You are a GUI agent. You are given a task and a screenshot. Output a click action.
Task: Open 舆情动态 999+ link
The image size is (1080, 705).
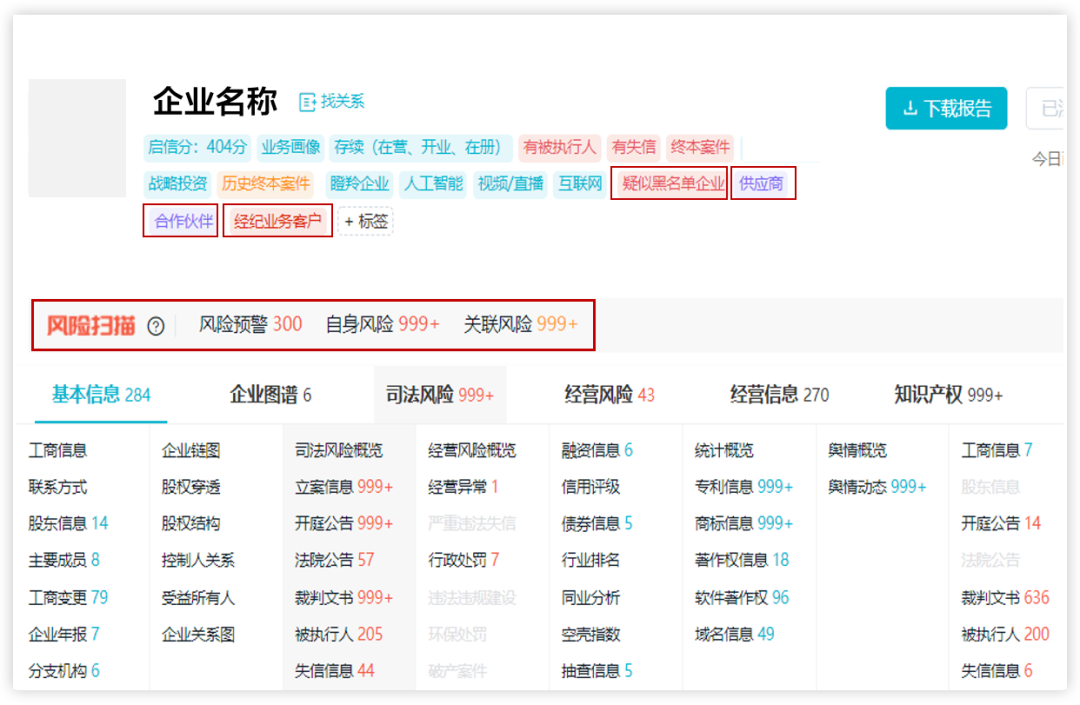(x=878, y=487)
